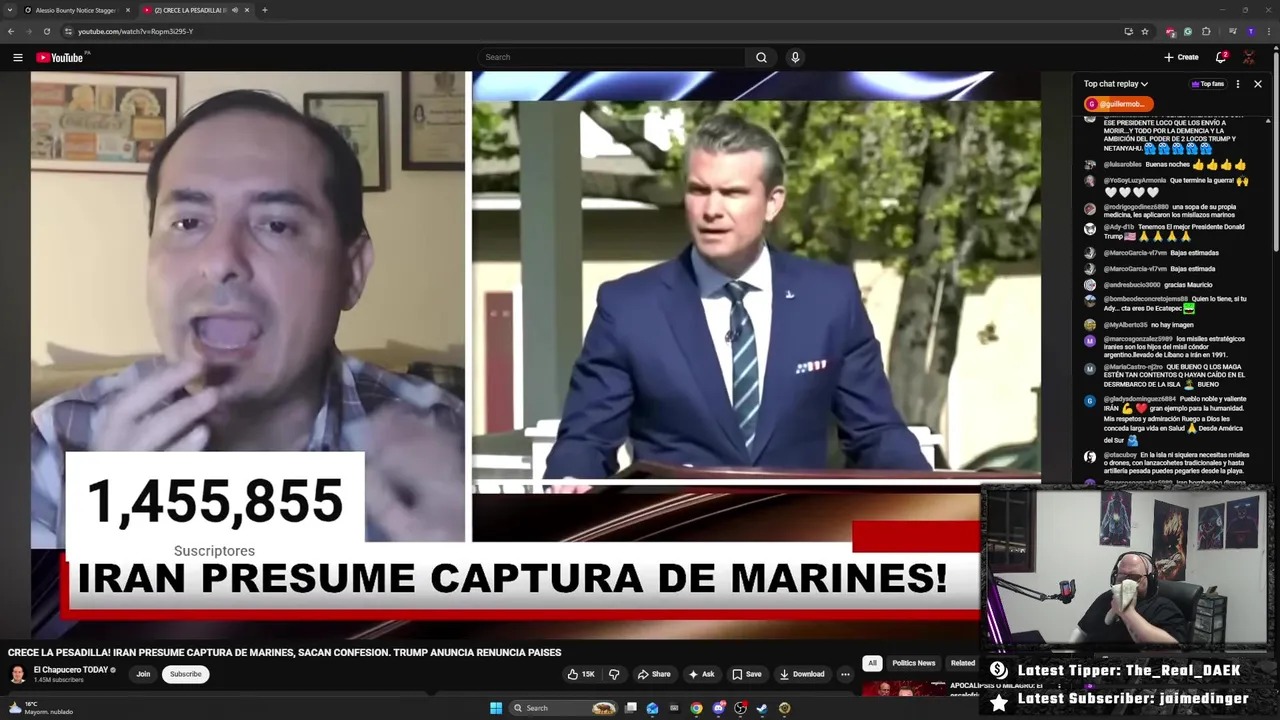Reload the current page
This screenshot has width=1280, height=720.
coord(46,31)
